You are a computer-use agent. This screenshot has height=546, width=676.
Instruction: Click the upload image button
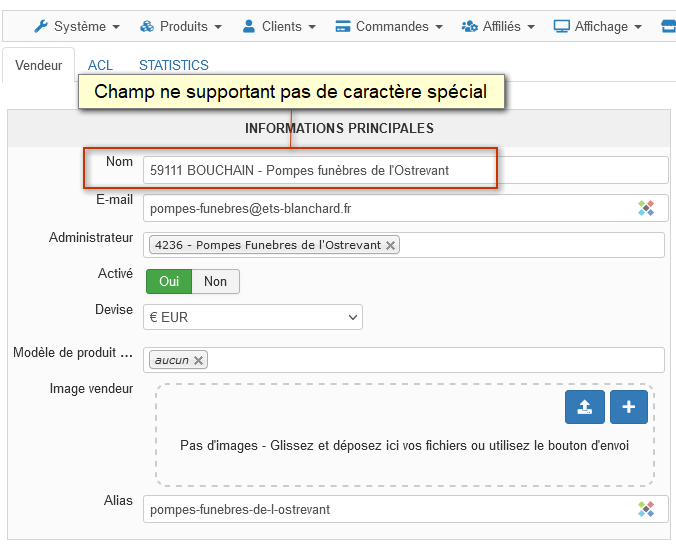[585, 407]
